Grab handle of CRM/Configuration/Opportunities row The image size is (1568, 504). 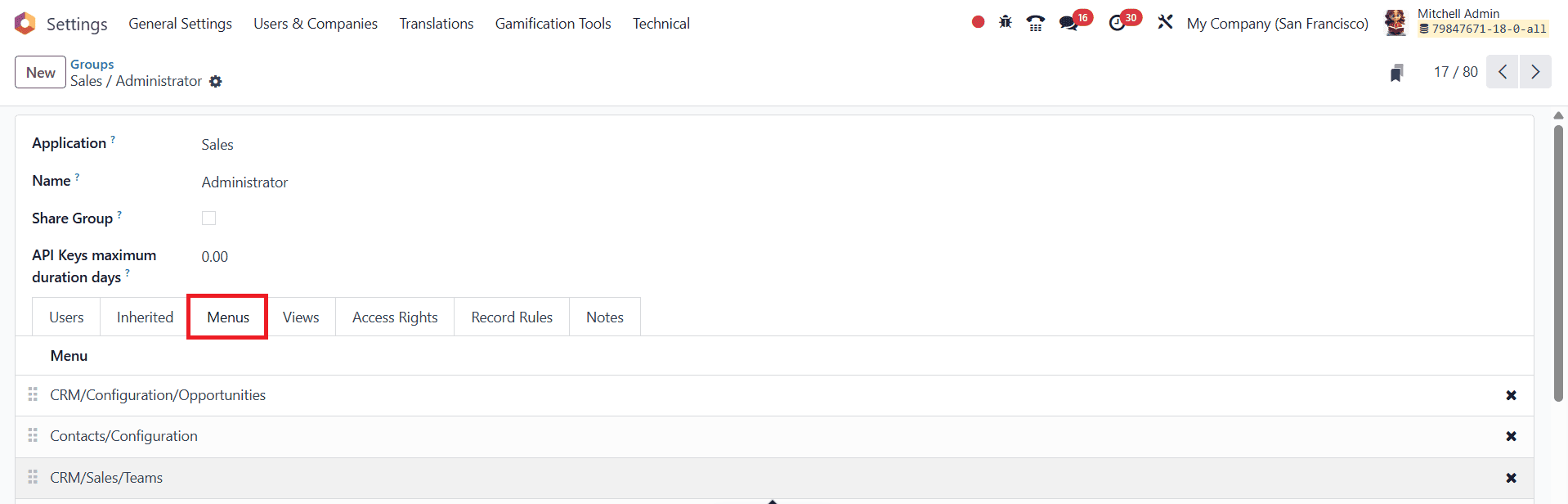point(33,394)
